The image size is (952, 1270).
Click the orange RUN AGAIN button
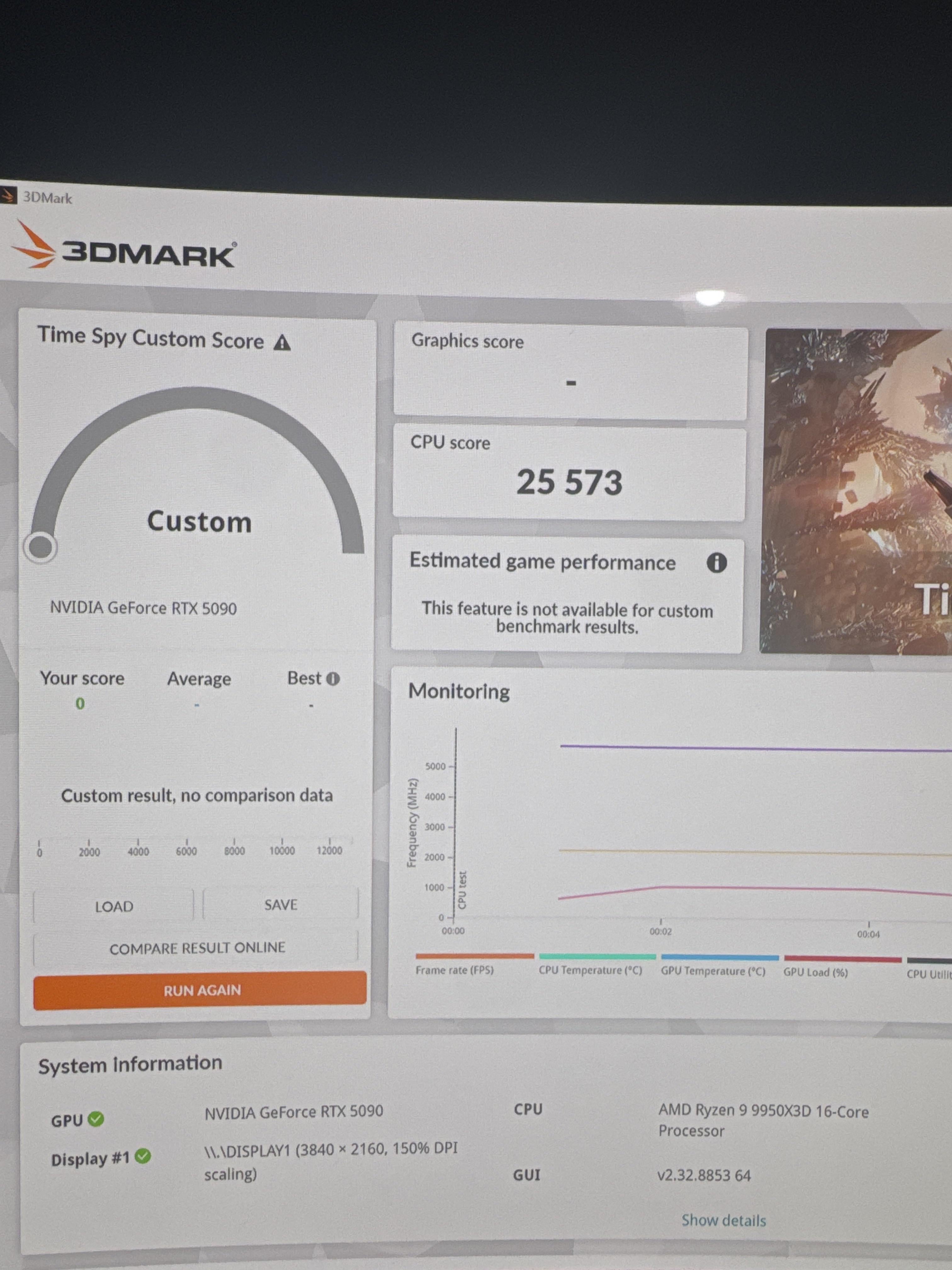click(x=200, y=990)
